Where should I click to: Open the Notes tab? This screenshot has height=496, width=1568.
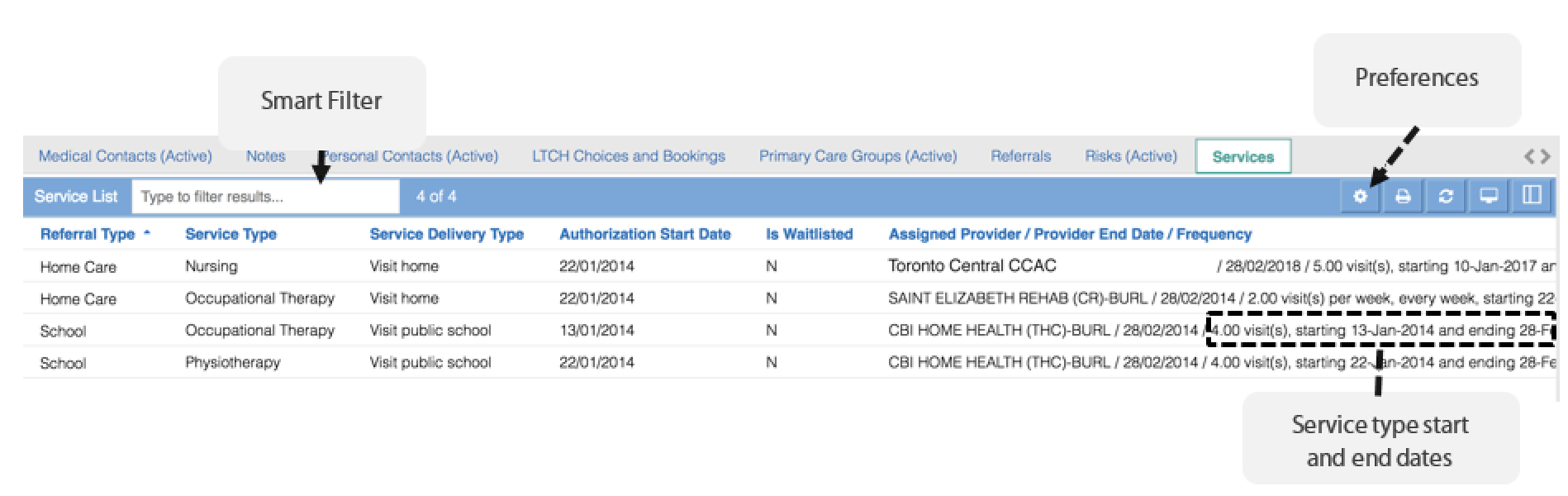click(265, 156)
